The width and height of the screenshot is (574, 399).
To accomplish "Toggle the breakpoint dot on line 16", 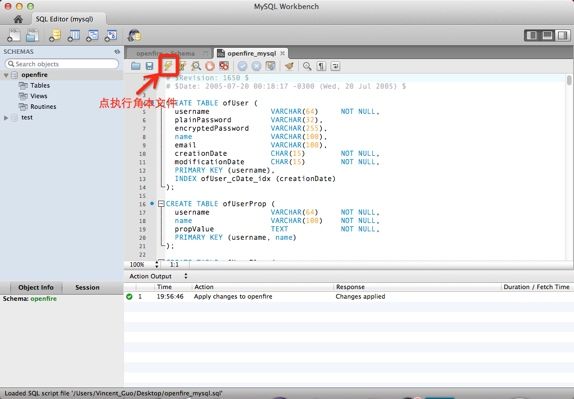I will [152, 204].
